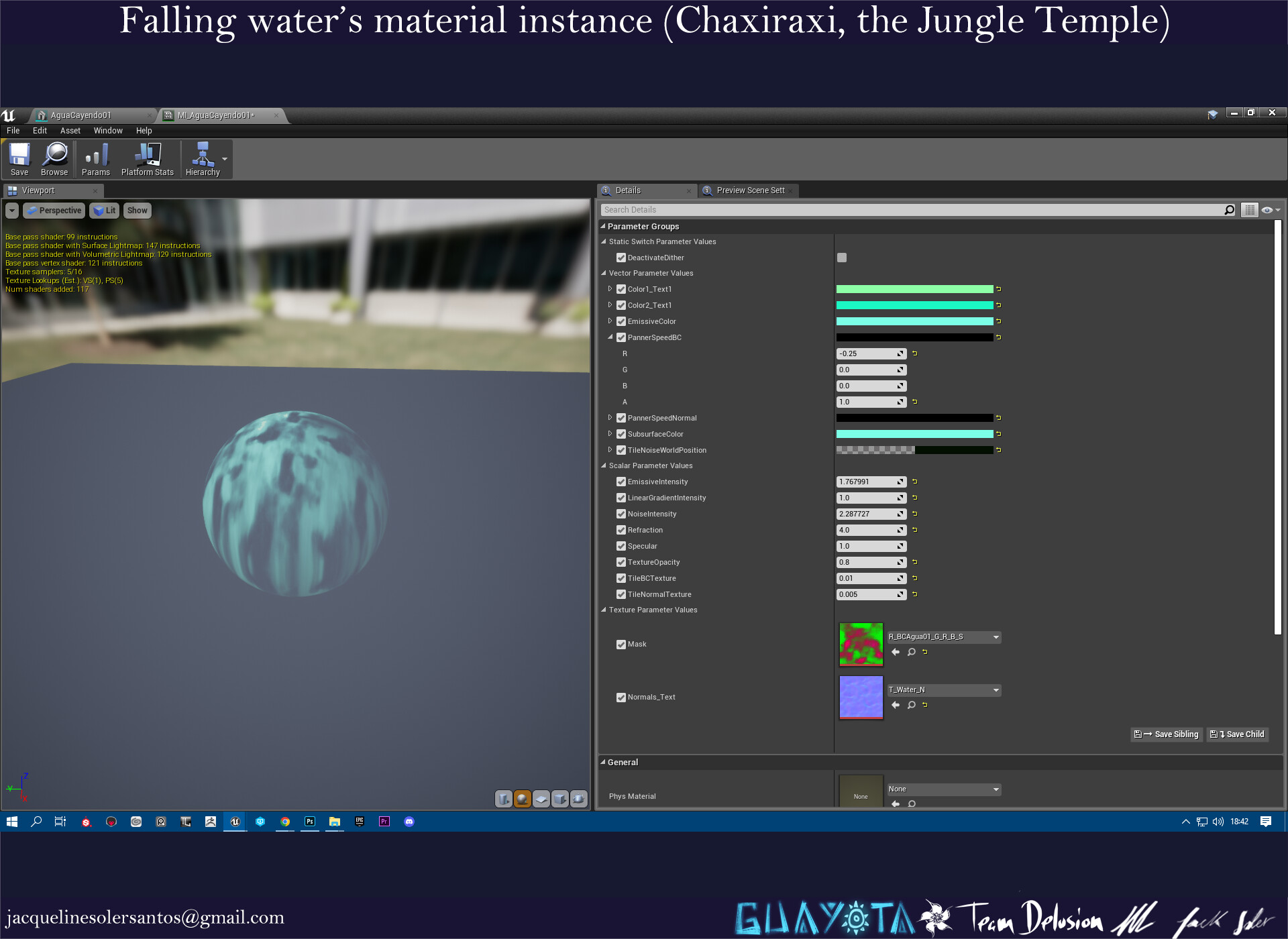Uncheck the Refraction parameter checkbox
This screenshot has height=939, width=1288.
coord(621,530)
